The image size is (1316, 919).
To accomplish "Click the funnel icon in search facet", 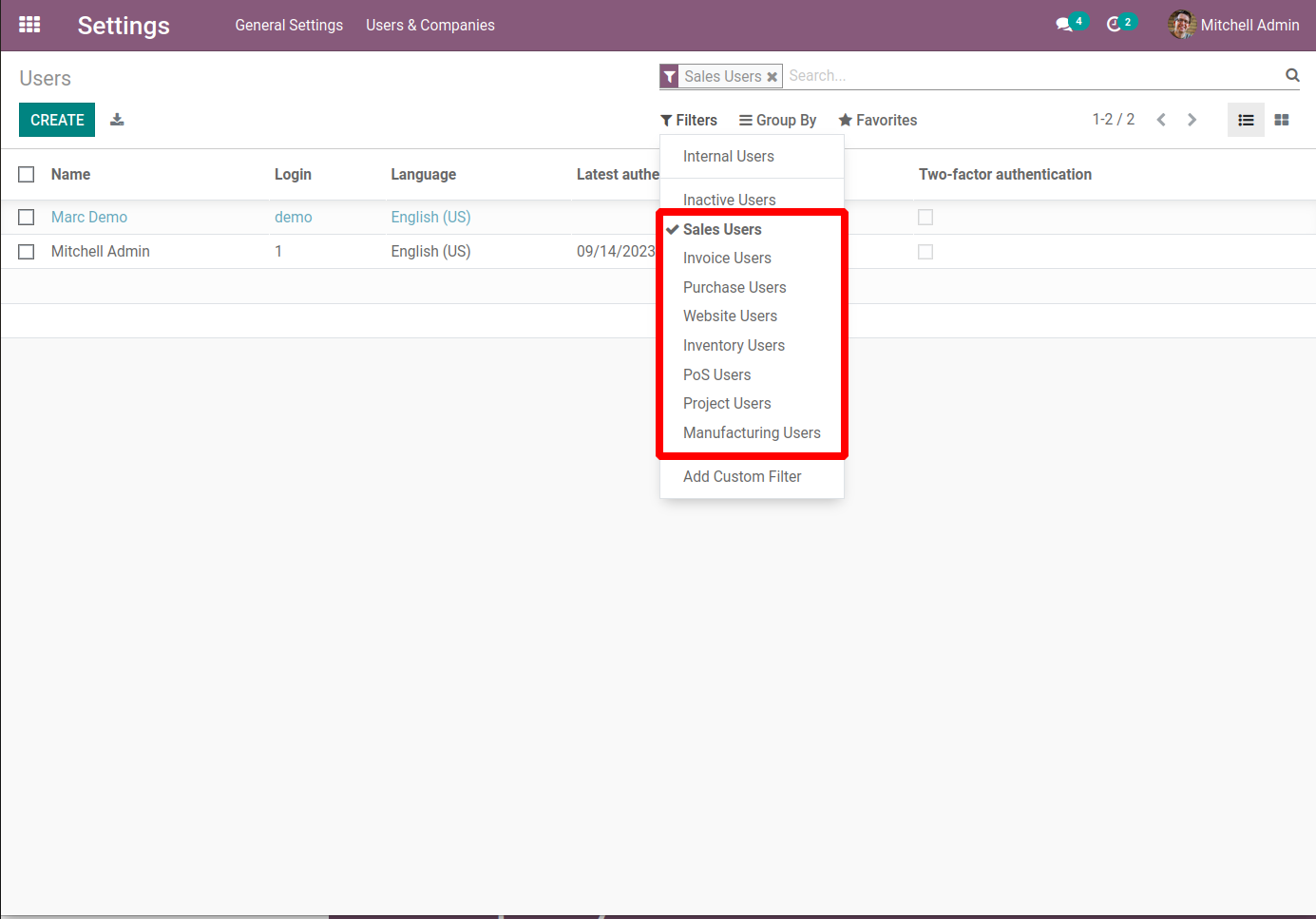I will pos(670,76).
